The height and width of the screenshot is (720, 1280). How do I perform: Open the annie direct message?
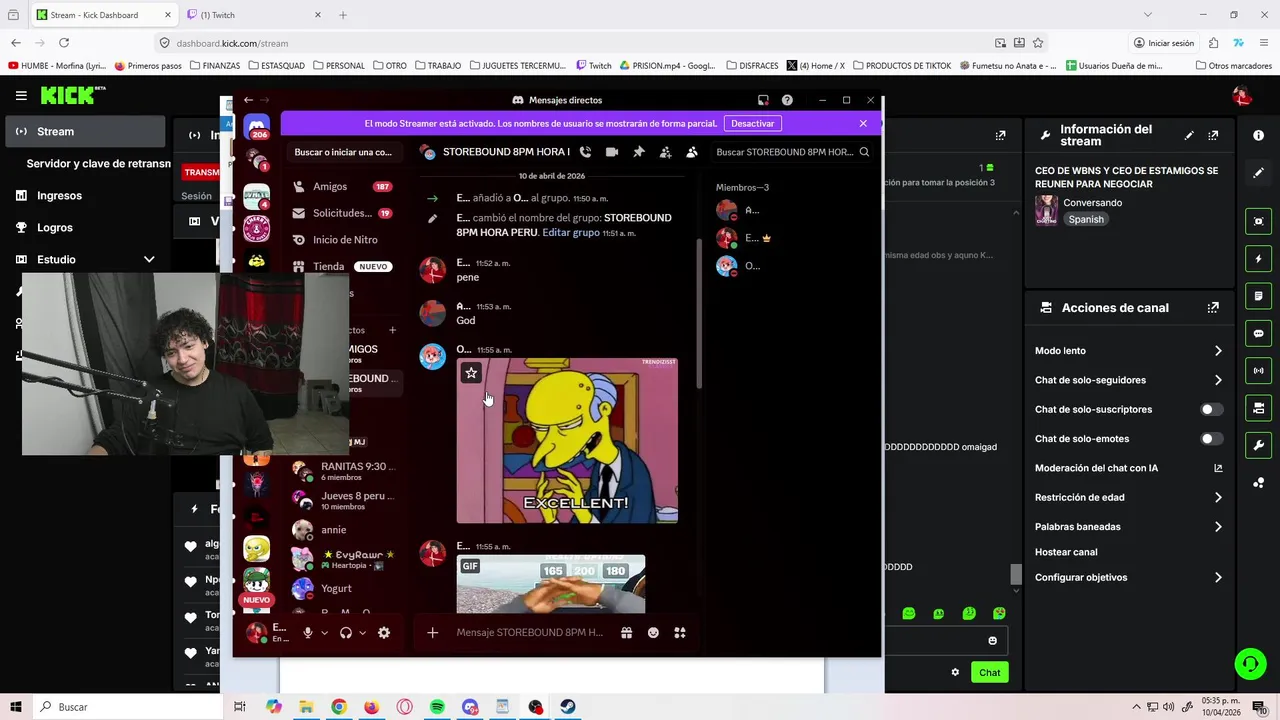point(344,530)
